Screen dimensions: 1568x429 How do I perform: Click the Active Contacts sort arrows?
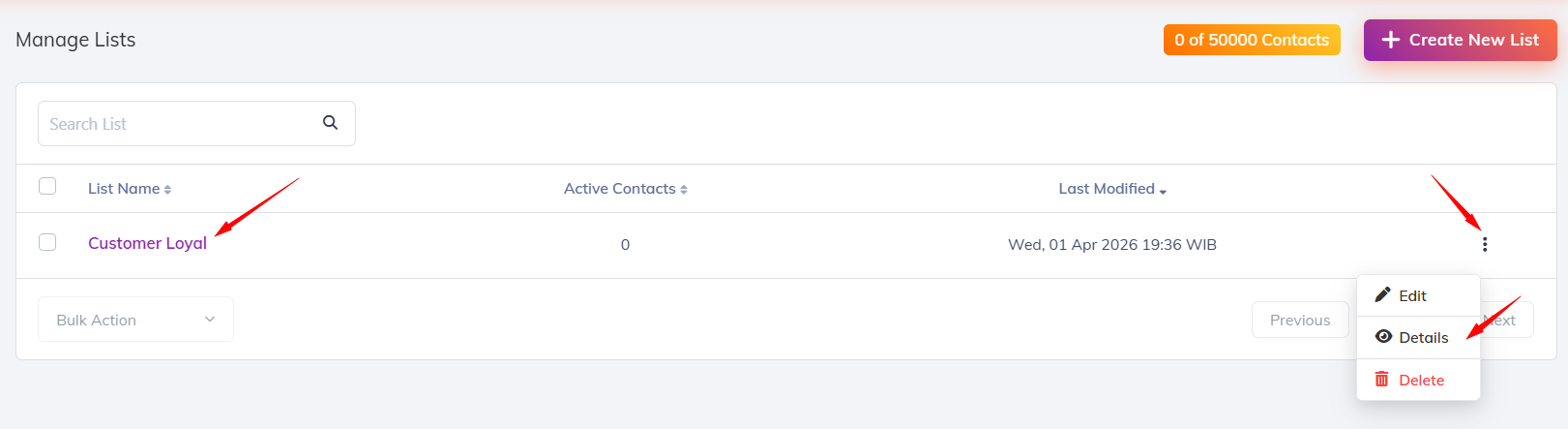(684, 190)
